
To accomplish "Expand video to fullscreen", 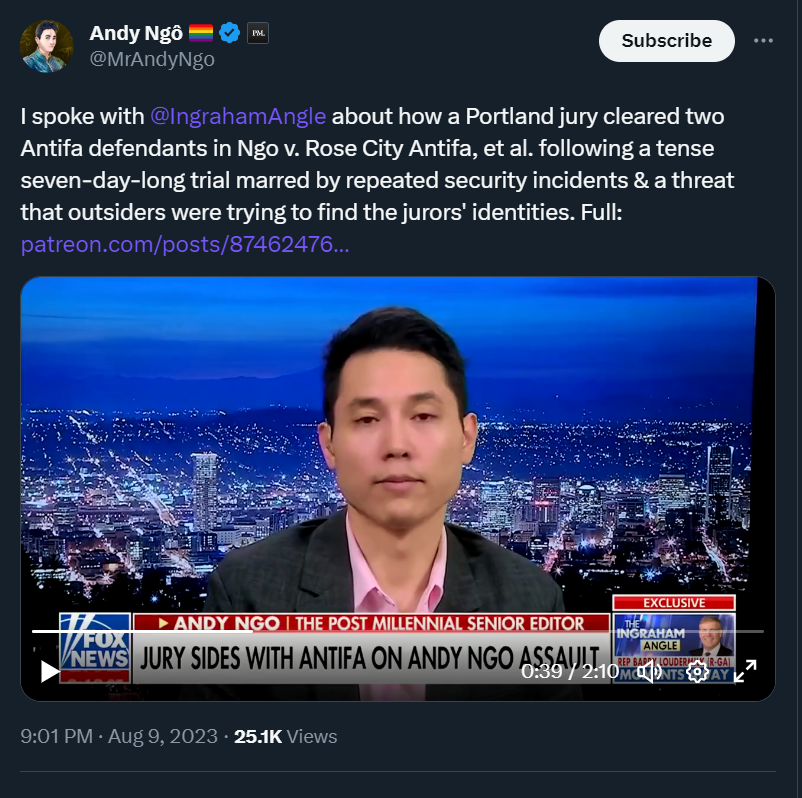I will 745,671.
